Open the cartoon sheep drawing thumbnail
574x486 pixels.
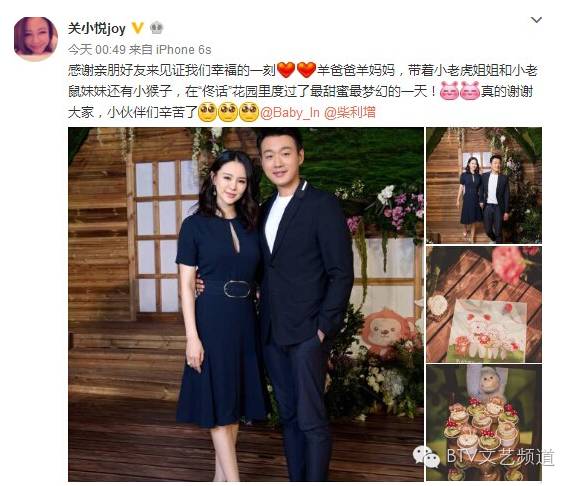[x=484, y=304]
